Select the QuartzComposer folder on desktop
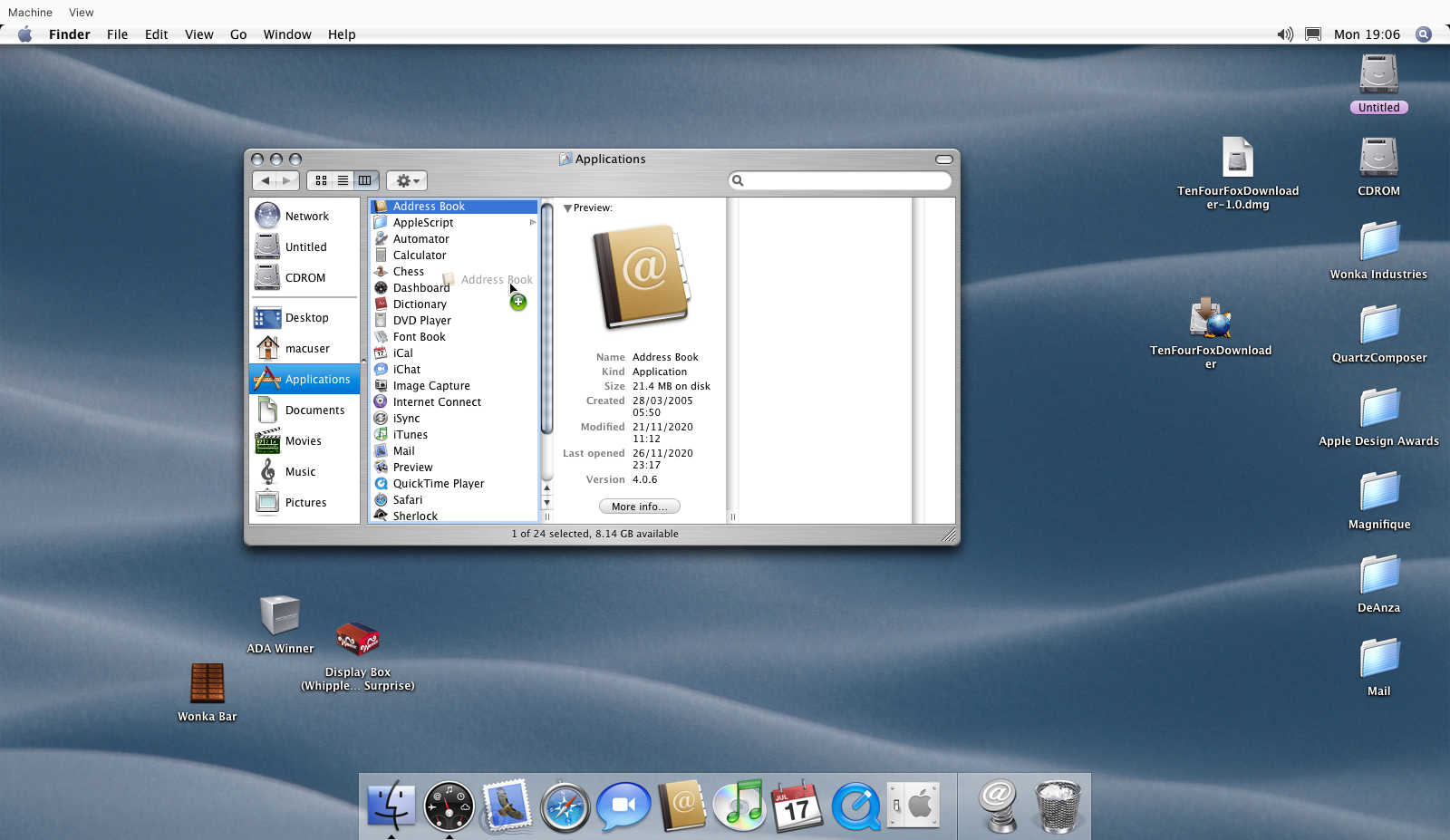Screen dimensions: 1450x840 [x=1378, y=325]
